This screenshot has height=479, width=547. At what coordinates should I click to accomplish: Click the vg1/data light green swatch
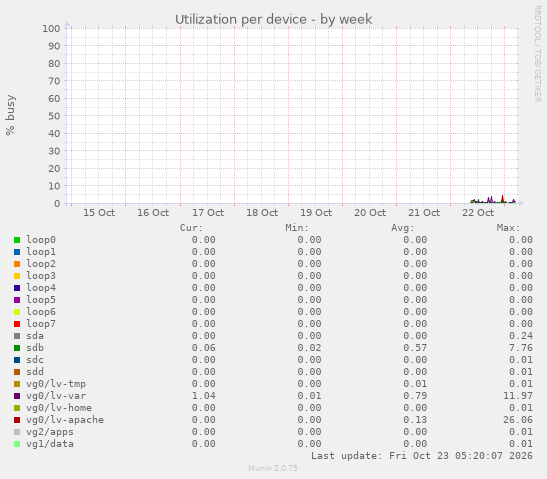click(x=17, y=444)
